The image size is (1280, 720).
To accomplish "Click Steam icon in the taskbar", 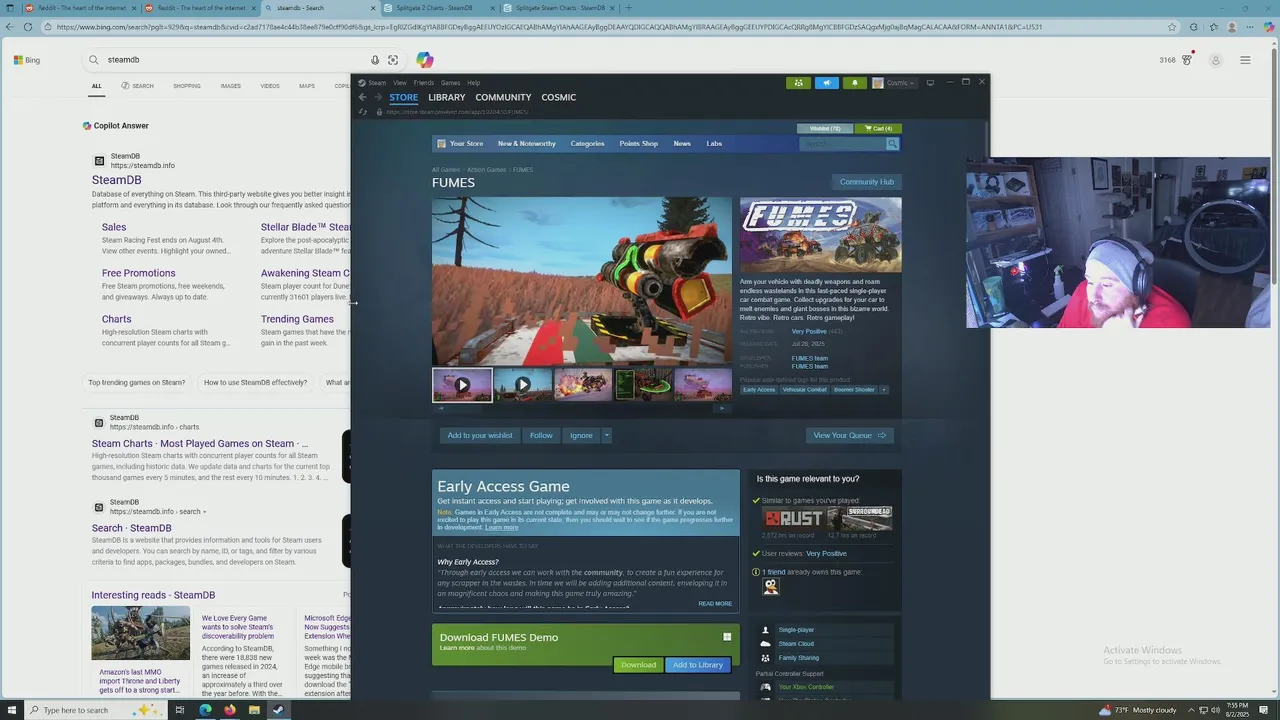I will (x=278, y=710).
